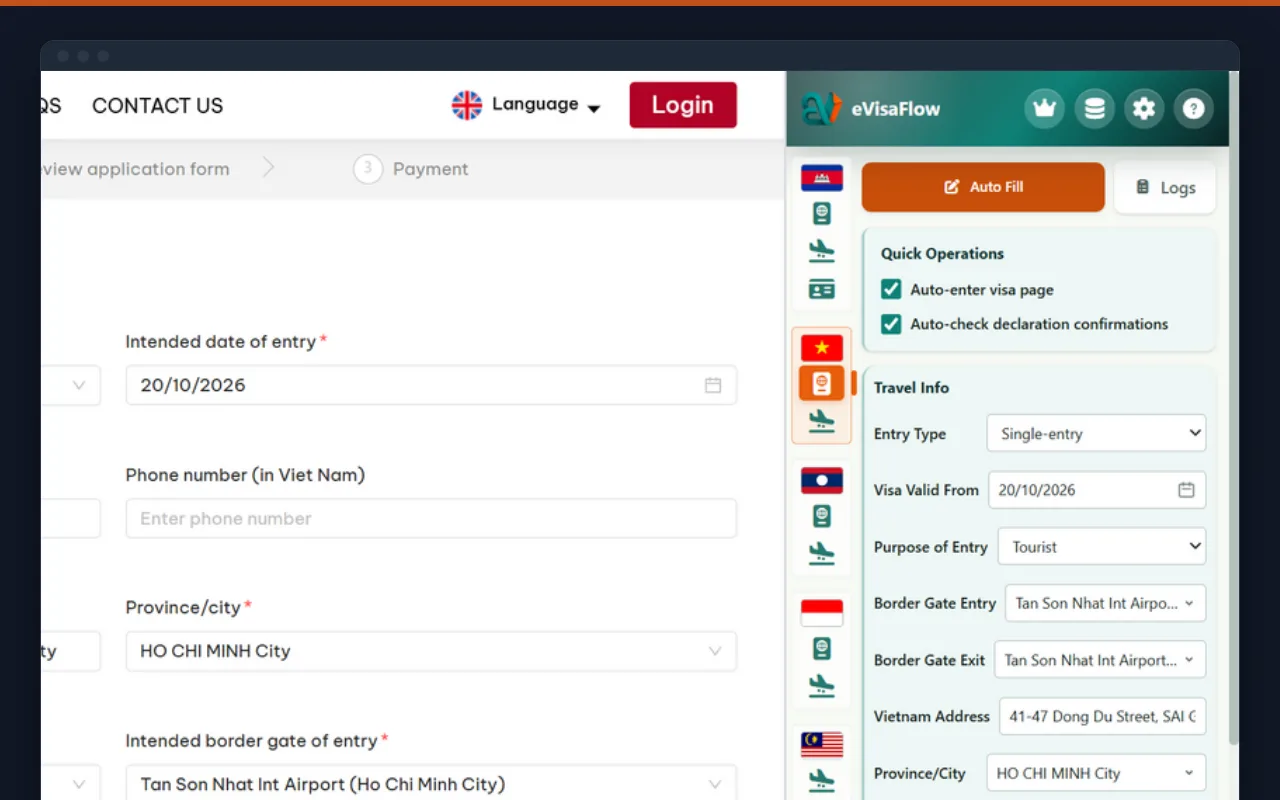Screen dimensions: 1280x800
Task: Open eVisaFlow settings gear
Action: pos(1144,109)
